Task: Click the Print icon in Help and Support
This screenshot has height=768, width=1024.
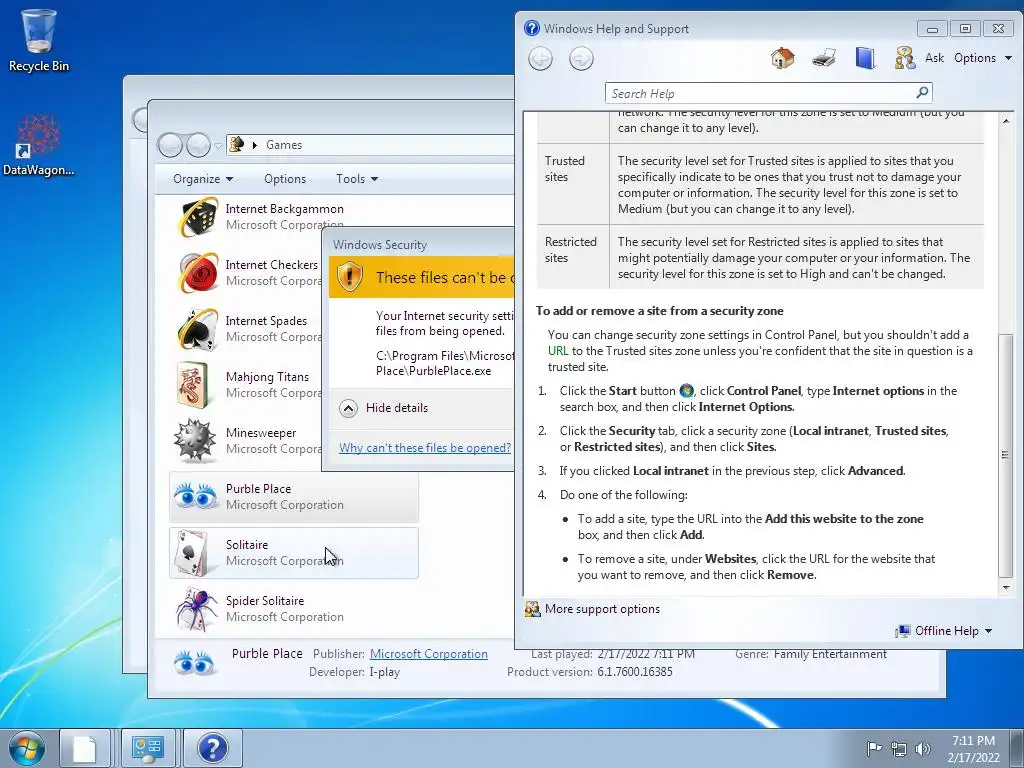Action: [824, 58]
